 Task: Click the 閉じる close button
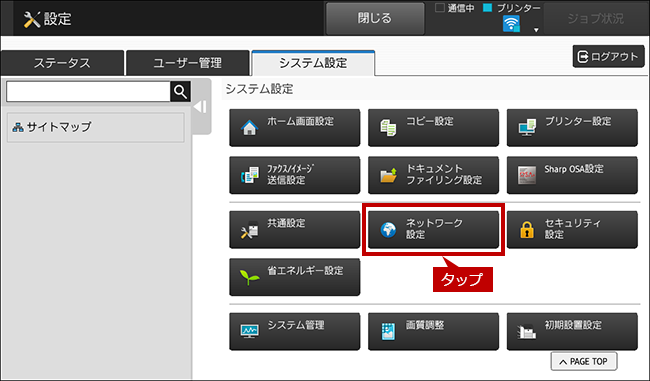(x=375, y=18)
